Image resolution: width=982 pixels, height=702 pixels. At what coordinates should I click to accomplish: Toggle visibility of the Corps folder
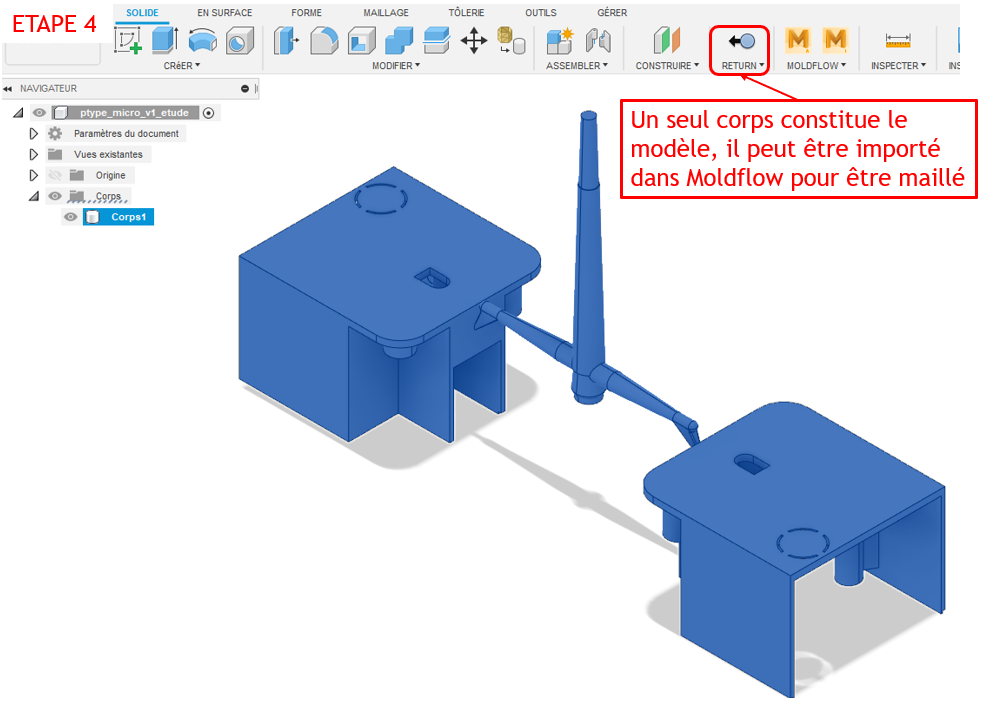[x=55, y=196]
